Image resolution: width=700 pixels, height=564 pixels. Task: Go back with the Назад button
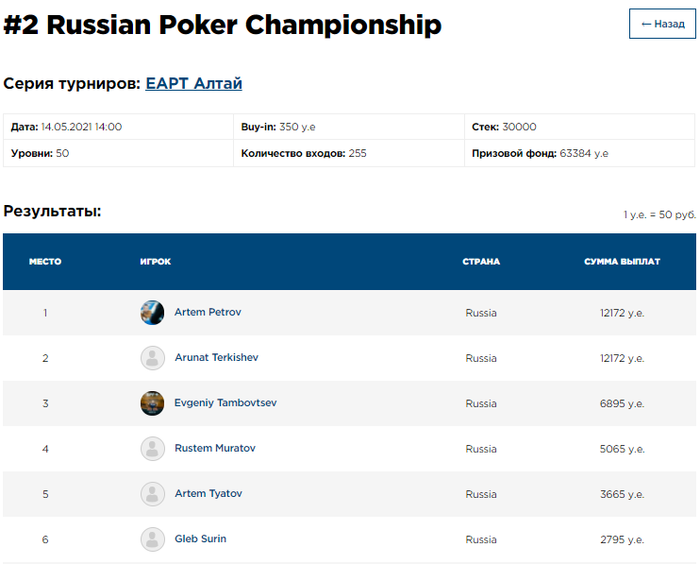662,24
